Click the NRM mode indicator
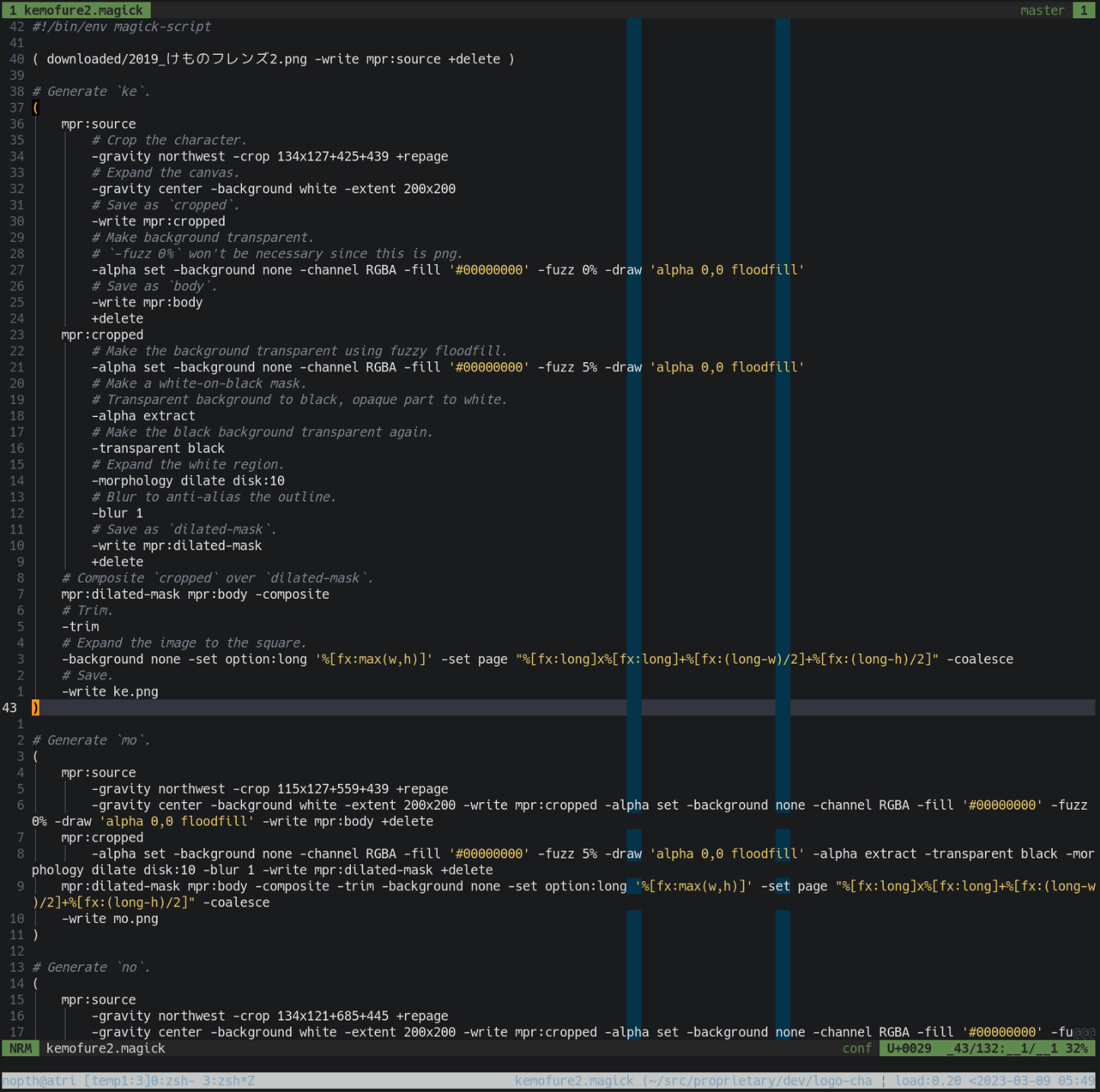Screen dimensions: 1100x1092 [x=21, y=1048]
